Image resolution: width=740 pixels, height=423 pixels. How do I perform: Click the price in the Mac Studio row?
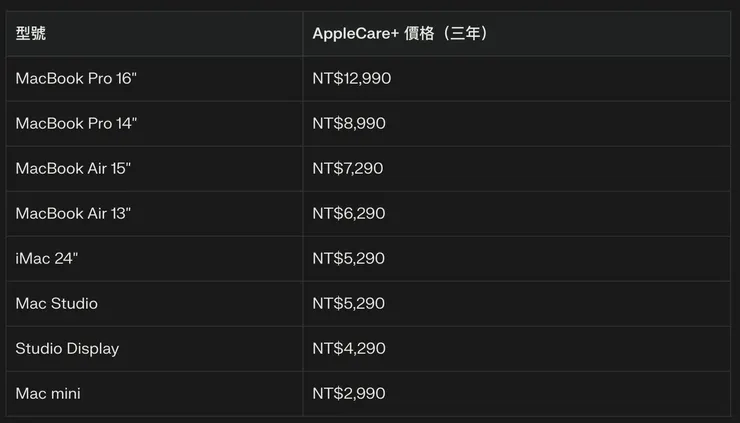(x=348, y=304)
